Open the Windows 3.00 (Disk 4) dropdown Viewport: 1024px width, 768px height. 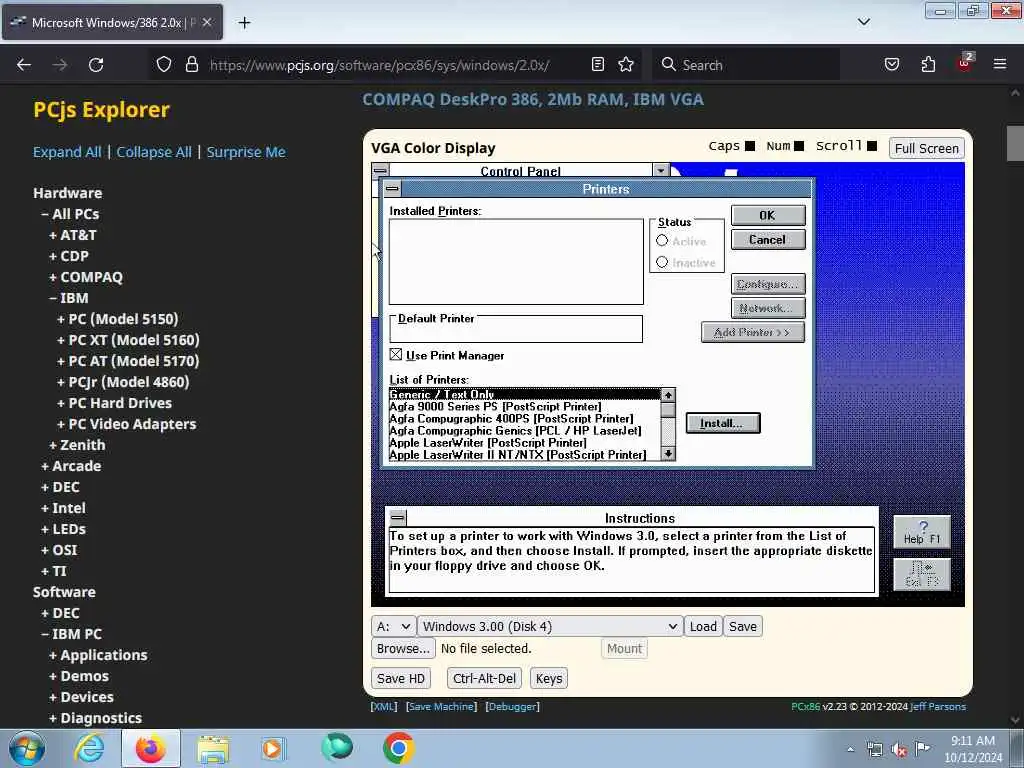[550, 627]
